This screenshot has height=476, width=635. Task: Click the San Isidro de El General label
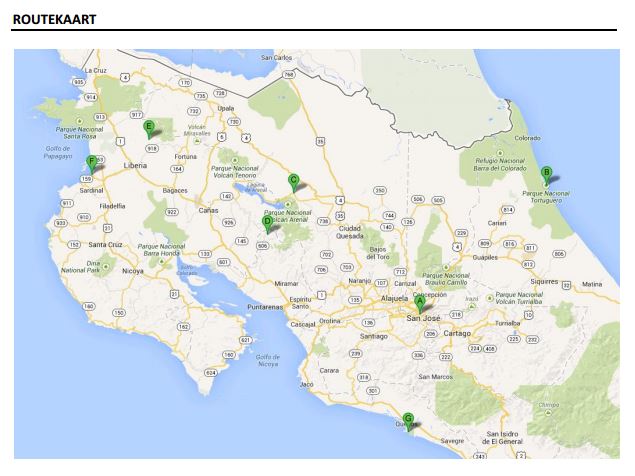(502, 438)
